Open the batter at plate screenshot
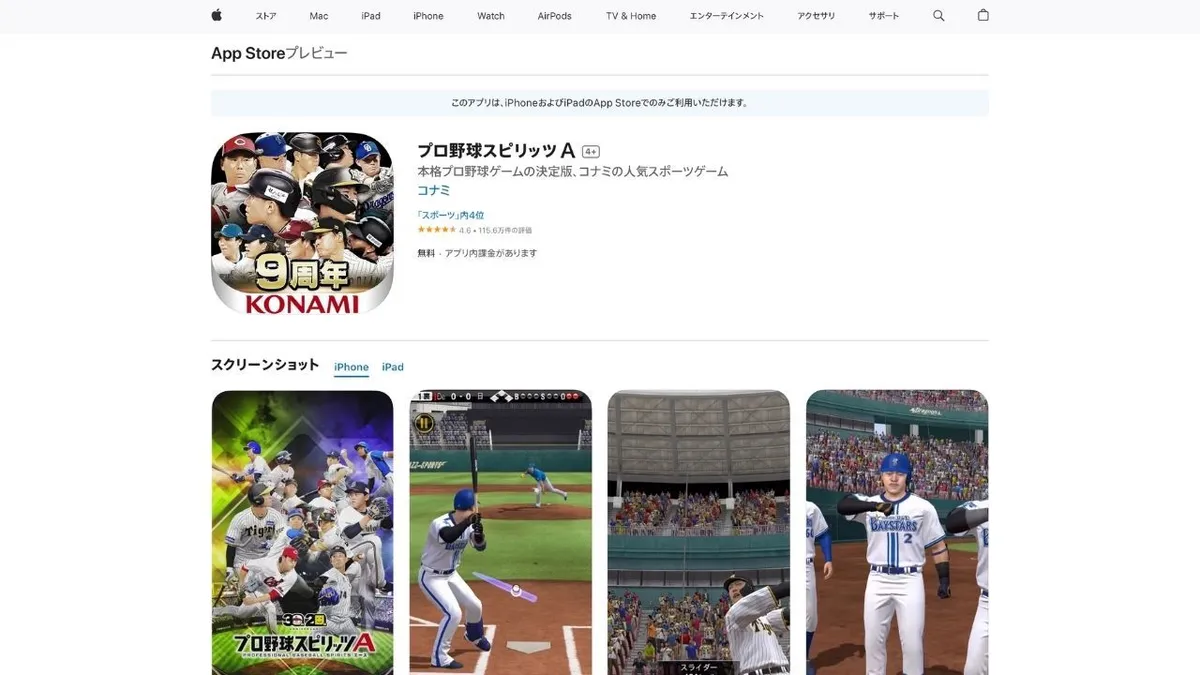Viewport: 1200px width, 675px height. (501, 532)
